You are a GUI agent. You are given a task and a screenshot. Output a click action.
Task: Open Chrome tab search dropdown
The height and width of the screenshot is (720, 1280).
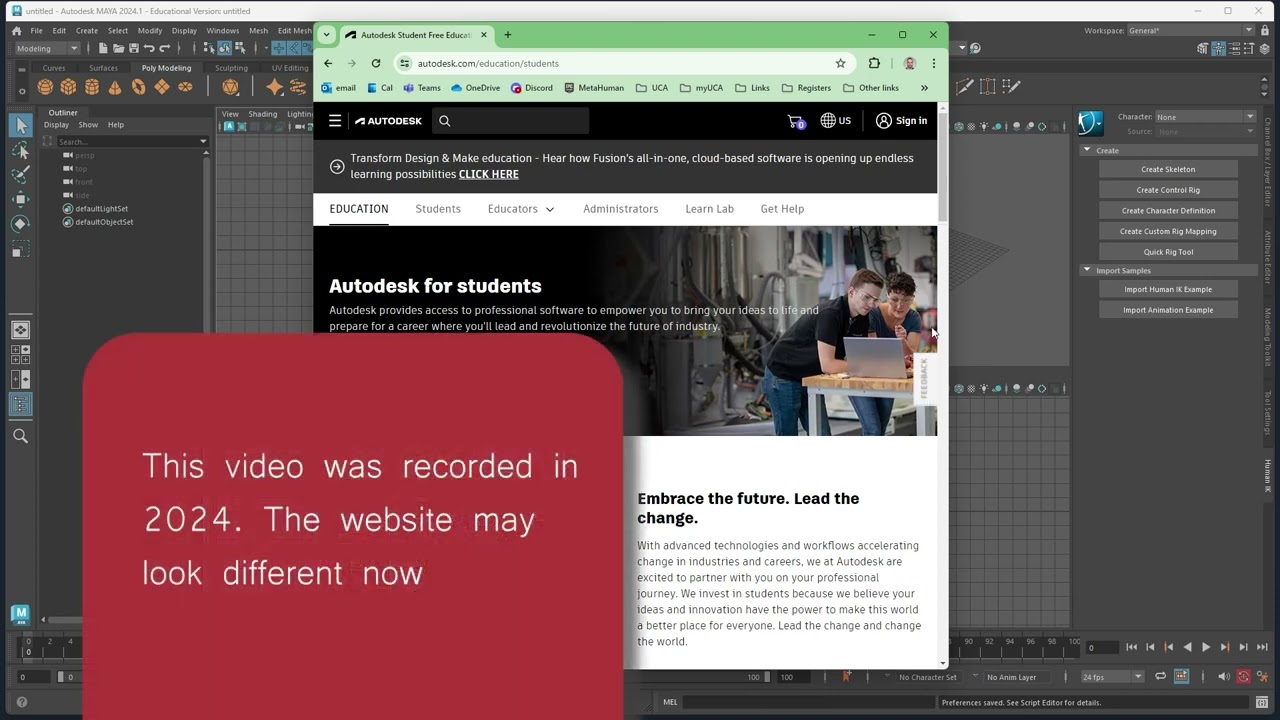coord(326,35)
